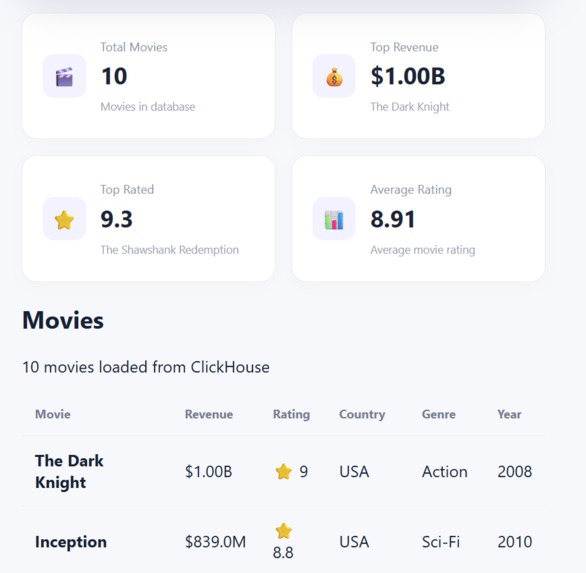Click the star icon in the Inception row
Screen dimensions: 586x573
pyautogui.click(x=284, y=531)
